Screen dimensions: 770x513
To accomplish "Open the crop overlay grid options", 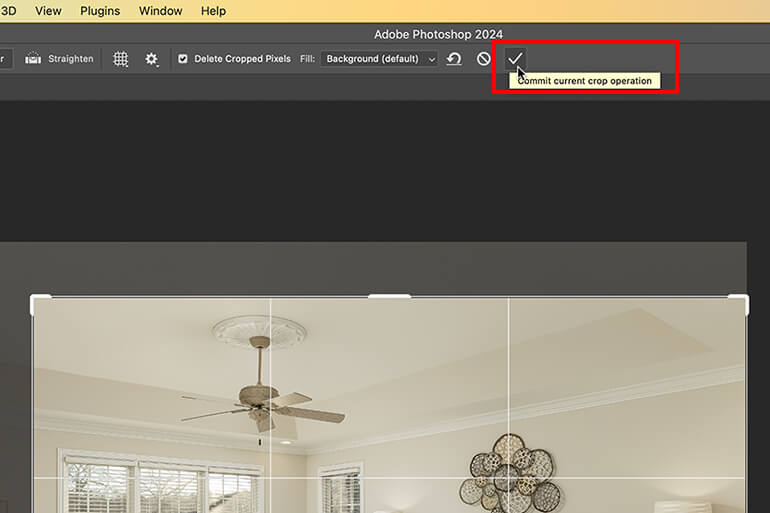I will point(120,59).
